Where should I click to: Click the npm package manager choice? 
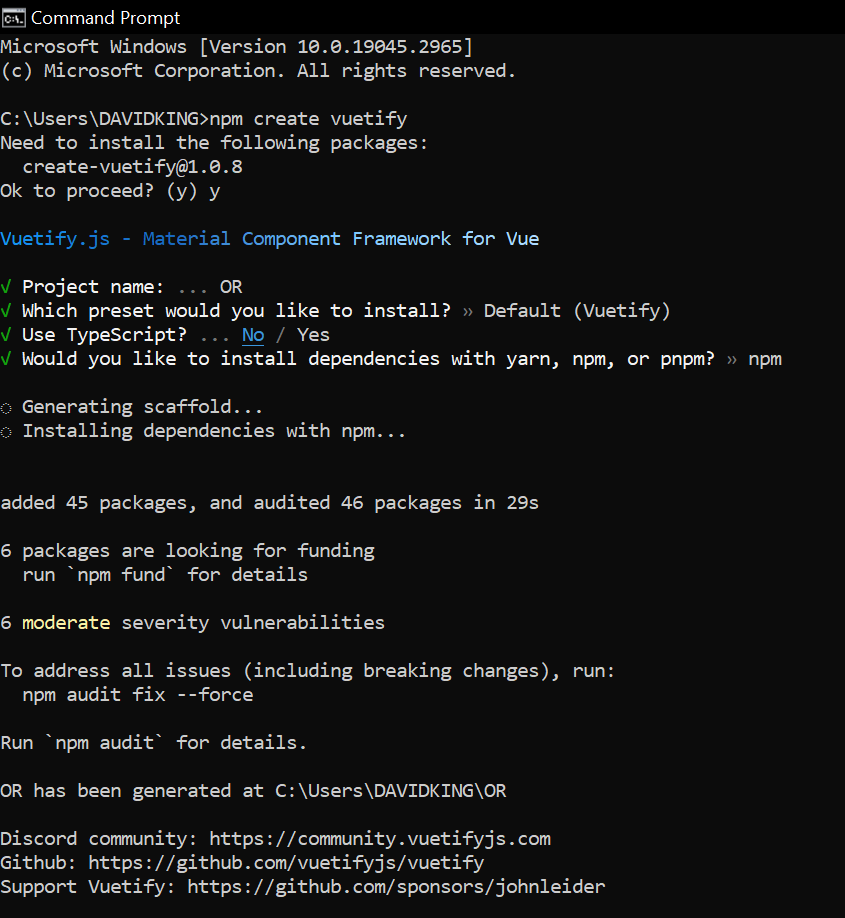765,359
